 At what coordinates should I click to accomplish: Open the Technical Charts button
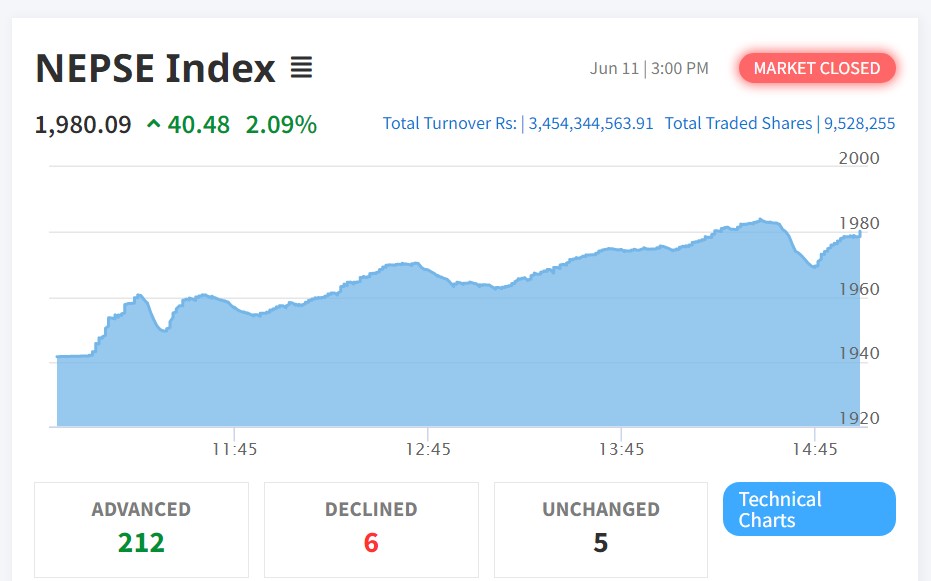[809, 509]
